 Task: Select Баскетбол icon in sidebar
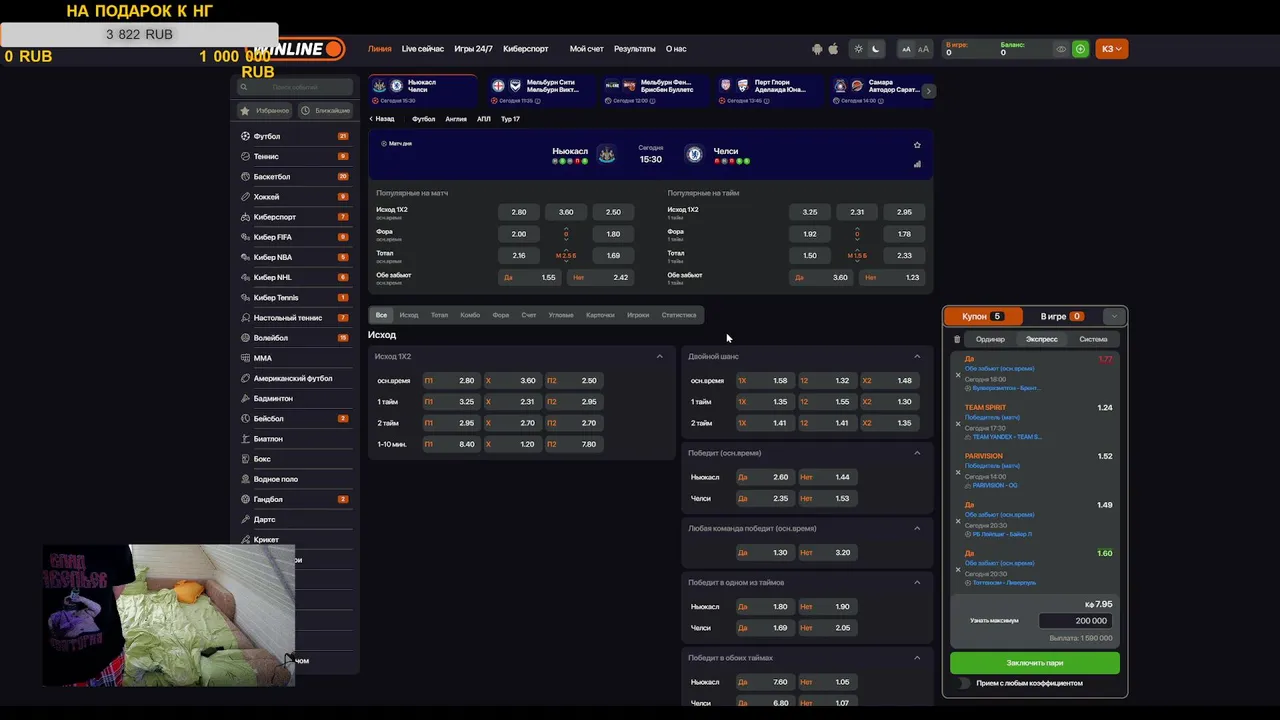tap(245, 176)
